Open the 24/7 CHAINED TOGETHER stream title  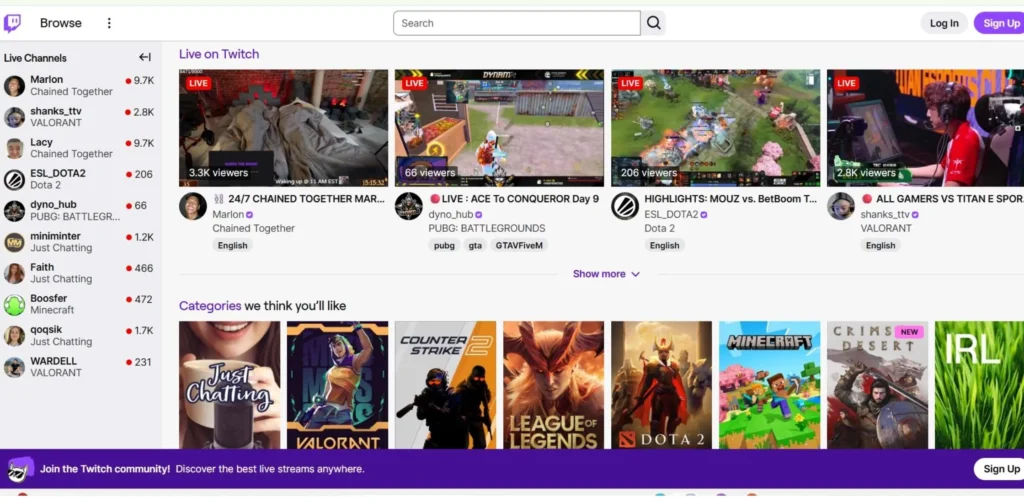(298, 199)
